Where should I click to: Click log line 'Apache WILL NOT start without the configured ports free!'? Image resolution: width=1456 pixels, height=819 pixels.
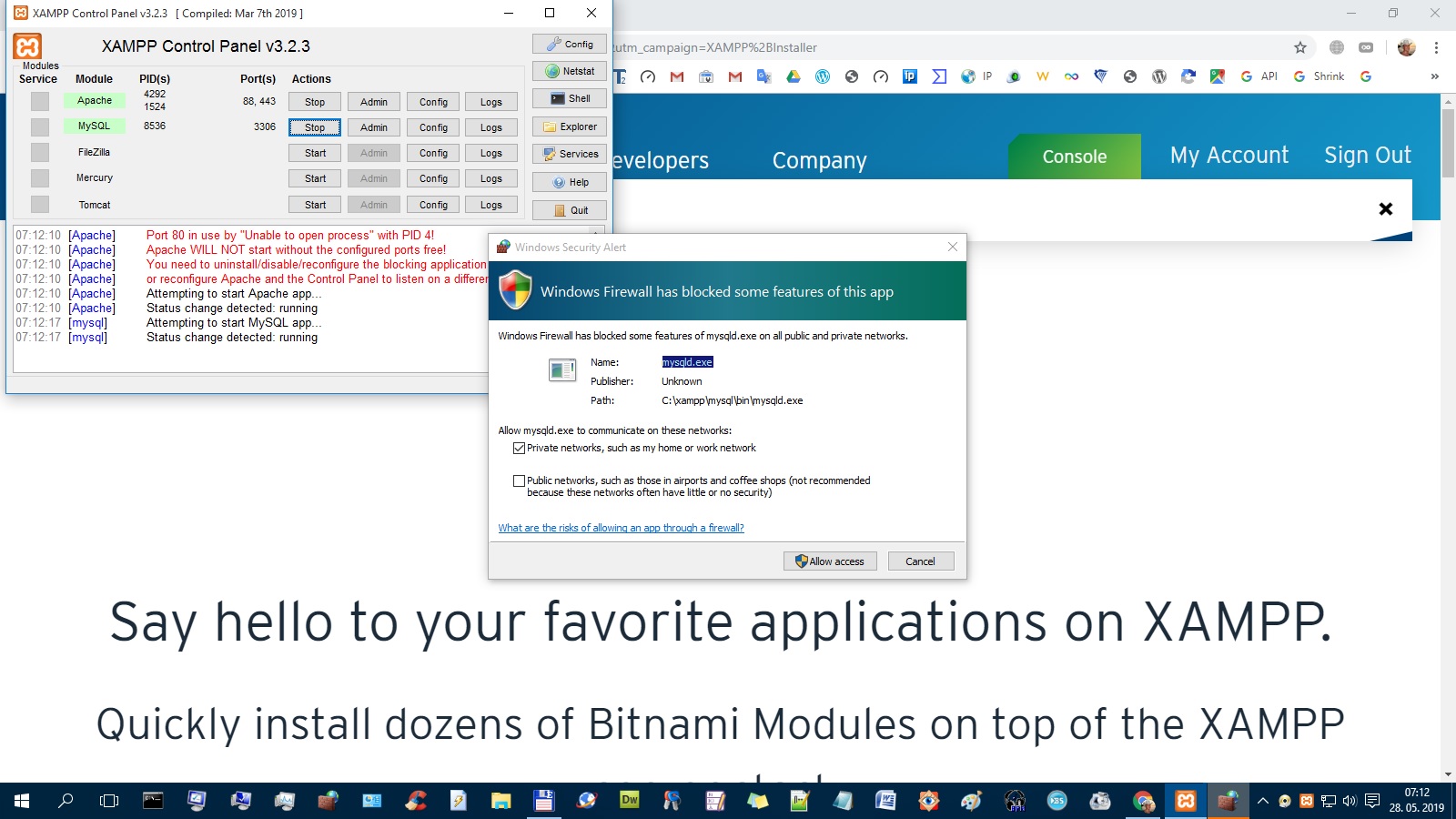297,249
